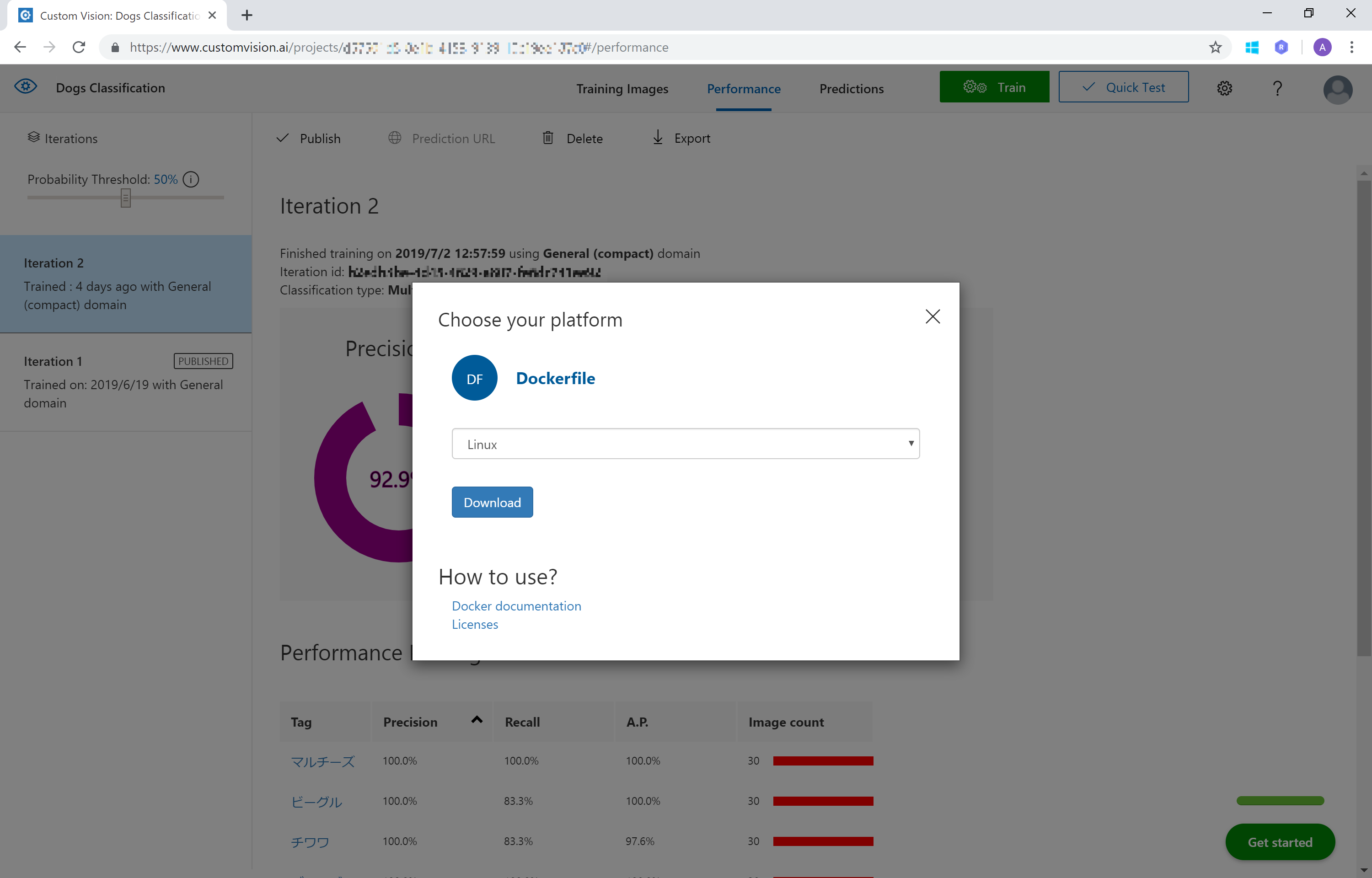
Task: Click the Quick Test button
Action: click(x=1123, y=87)
